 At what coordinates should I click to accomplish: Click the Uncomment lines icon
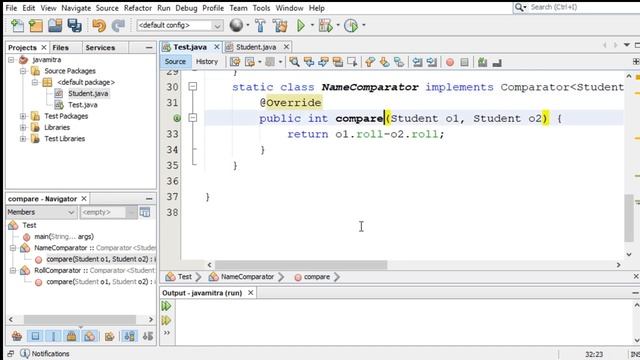coord(497,62)
